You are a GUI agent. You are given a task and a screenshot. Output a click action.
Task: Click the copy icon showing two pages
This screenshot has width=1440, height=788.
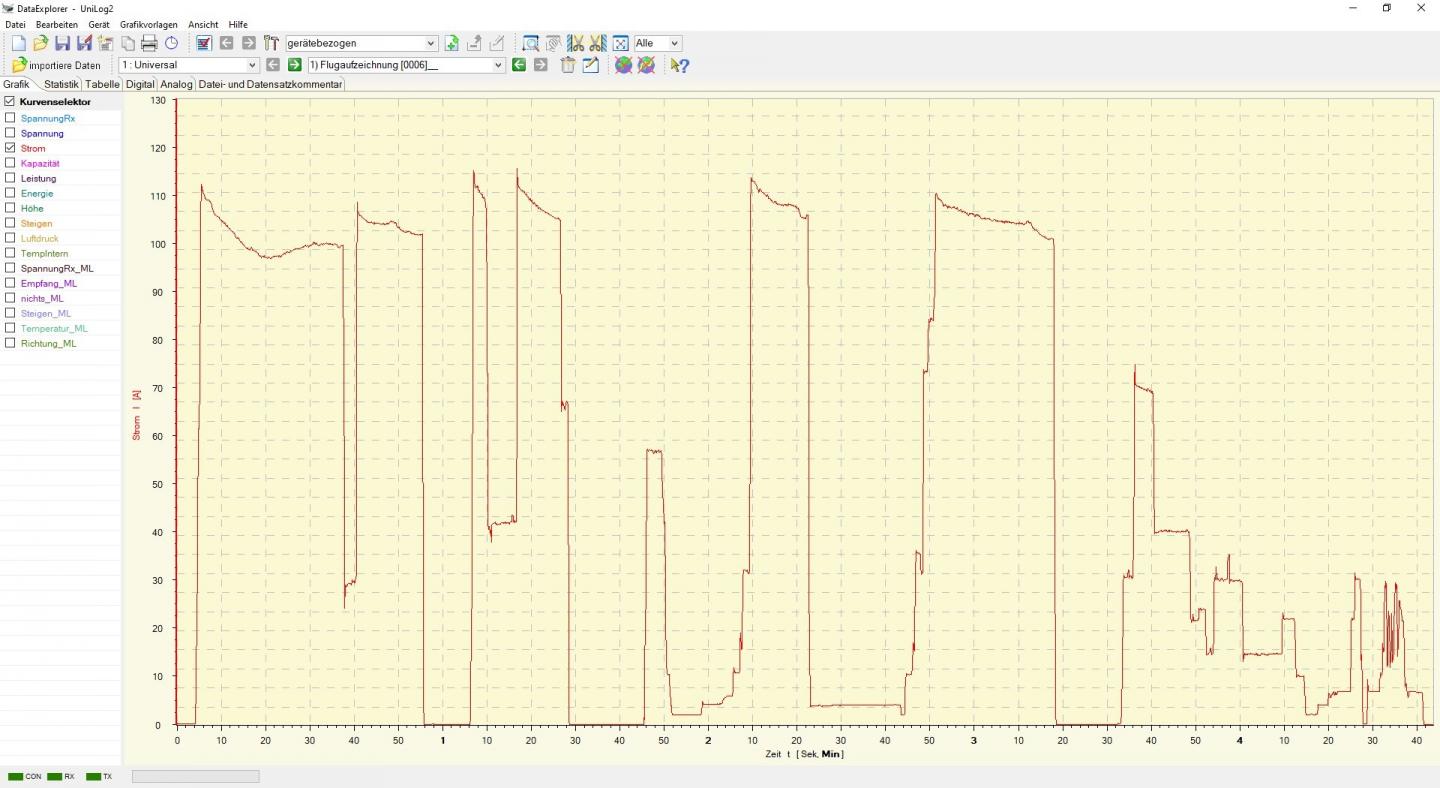[x=128, y=43]
